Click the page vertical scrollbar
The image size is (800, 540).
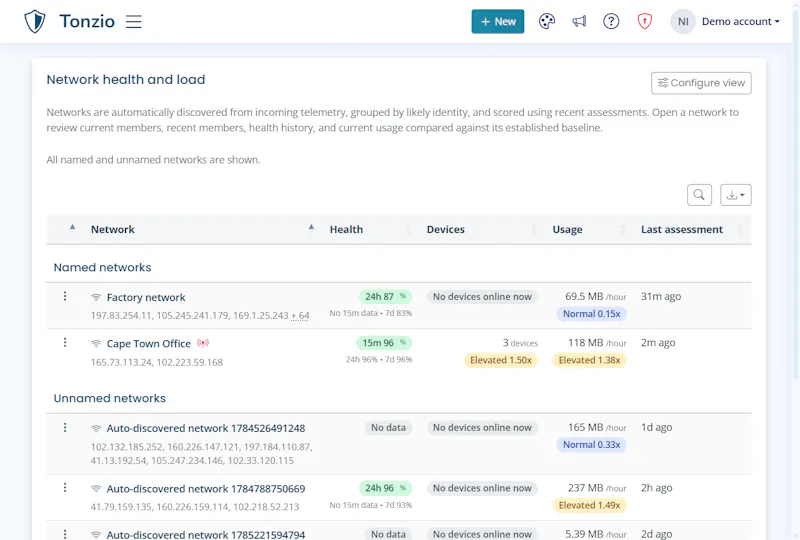click(796, 194)
